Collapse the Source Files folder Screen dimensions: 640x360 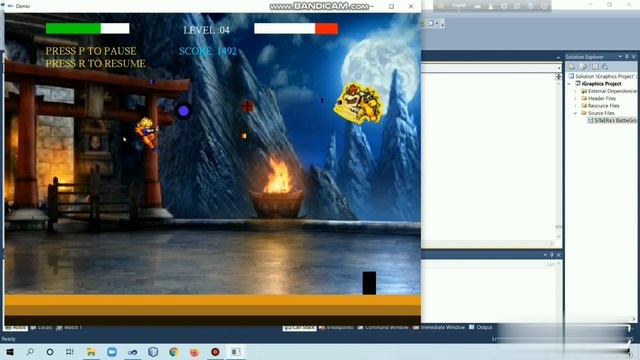point(576,113)
